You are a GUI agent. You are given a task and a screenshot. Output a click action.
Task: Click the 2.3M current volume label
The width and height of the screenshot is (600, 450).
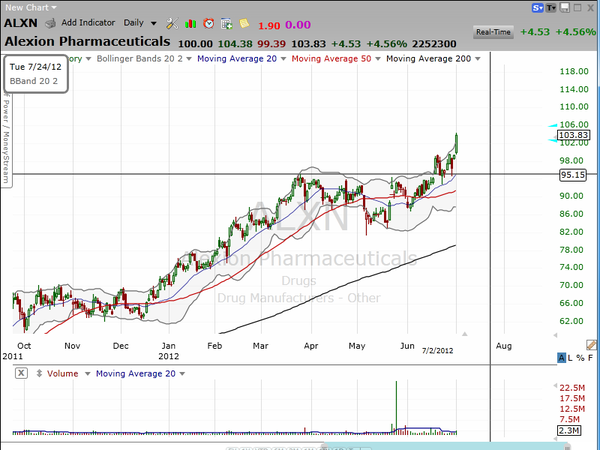coord(569,430)
